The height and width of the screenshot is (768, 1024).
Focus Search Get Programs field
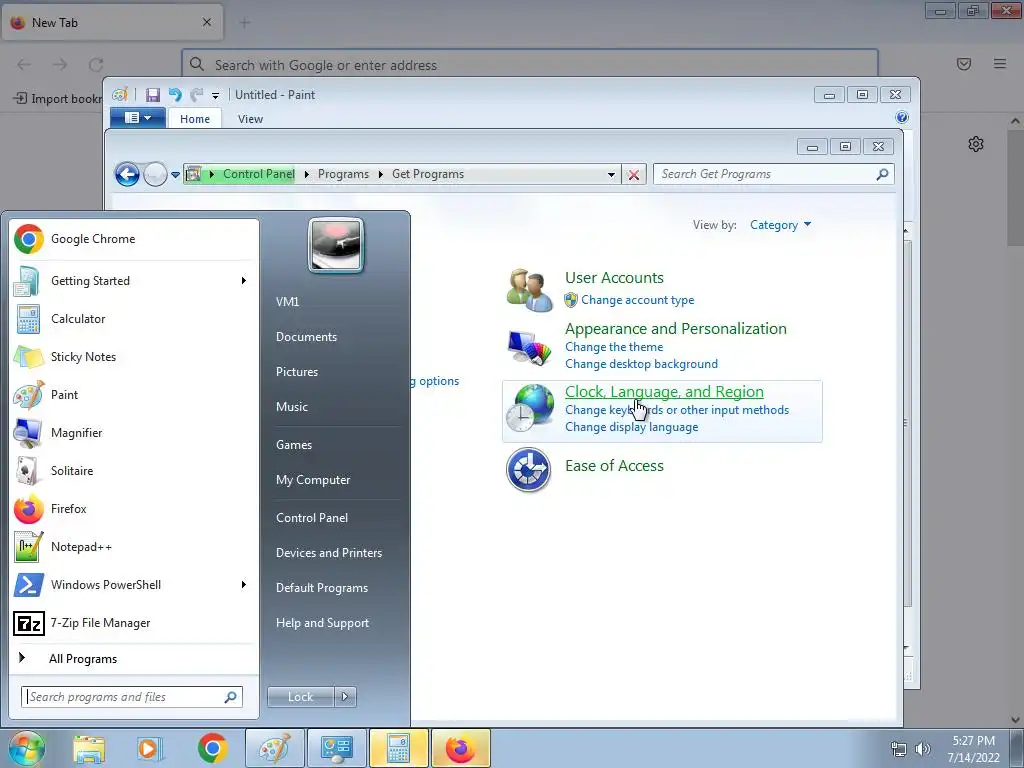[773, 174]
